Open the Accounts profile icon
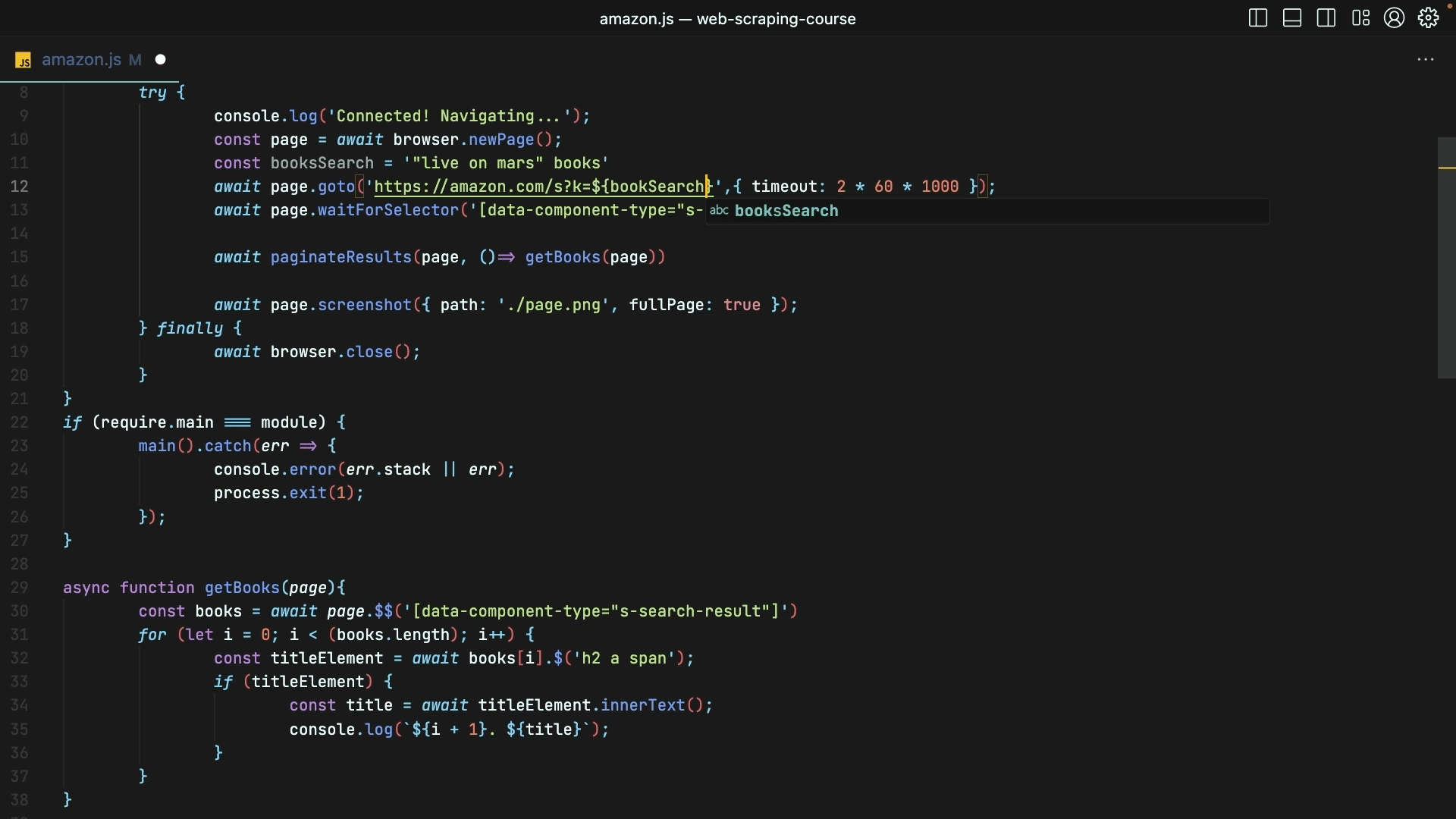This screenshot has width=1456, height=819. pos(1394,18)
